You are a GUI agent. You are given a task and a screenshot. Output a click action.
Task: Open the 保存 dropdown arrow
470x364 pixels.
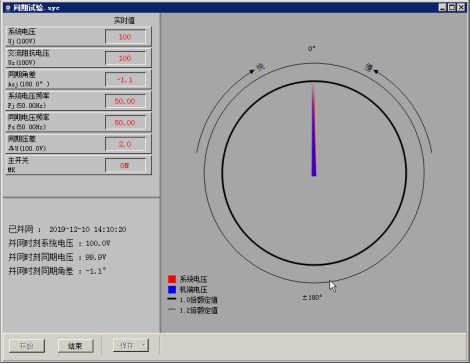(144, 345)
